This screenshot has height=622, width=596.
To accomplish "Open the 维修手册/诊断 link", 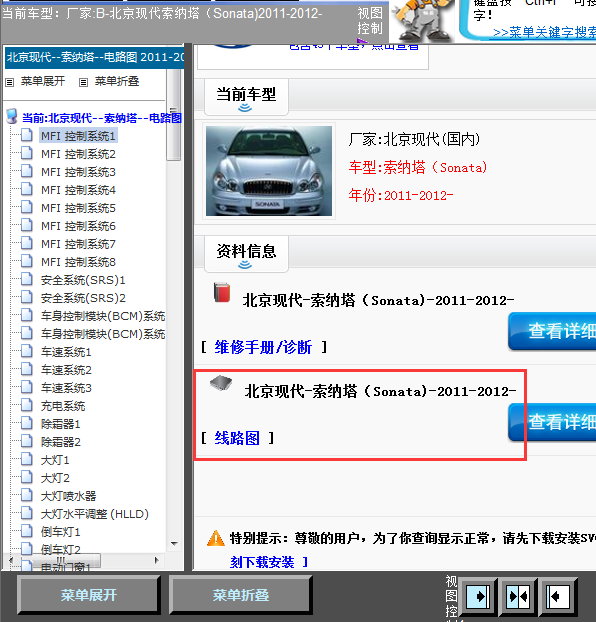I will 263,347.
